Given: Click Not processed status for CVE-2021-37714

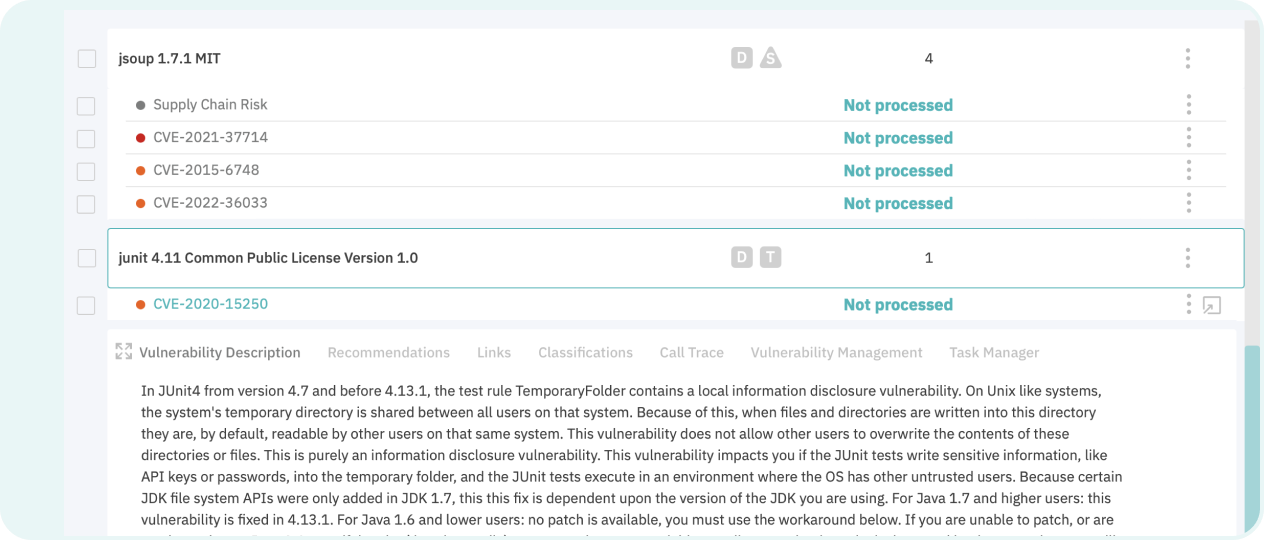Looking at the screenshot, I should tap(898, 138).
